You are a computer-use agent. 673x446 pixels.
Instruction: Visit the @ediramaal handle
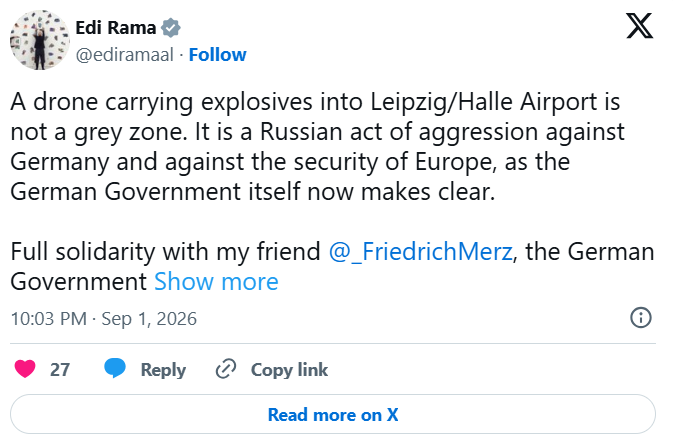click(124, 55)
